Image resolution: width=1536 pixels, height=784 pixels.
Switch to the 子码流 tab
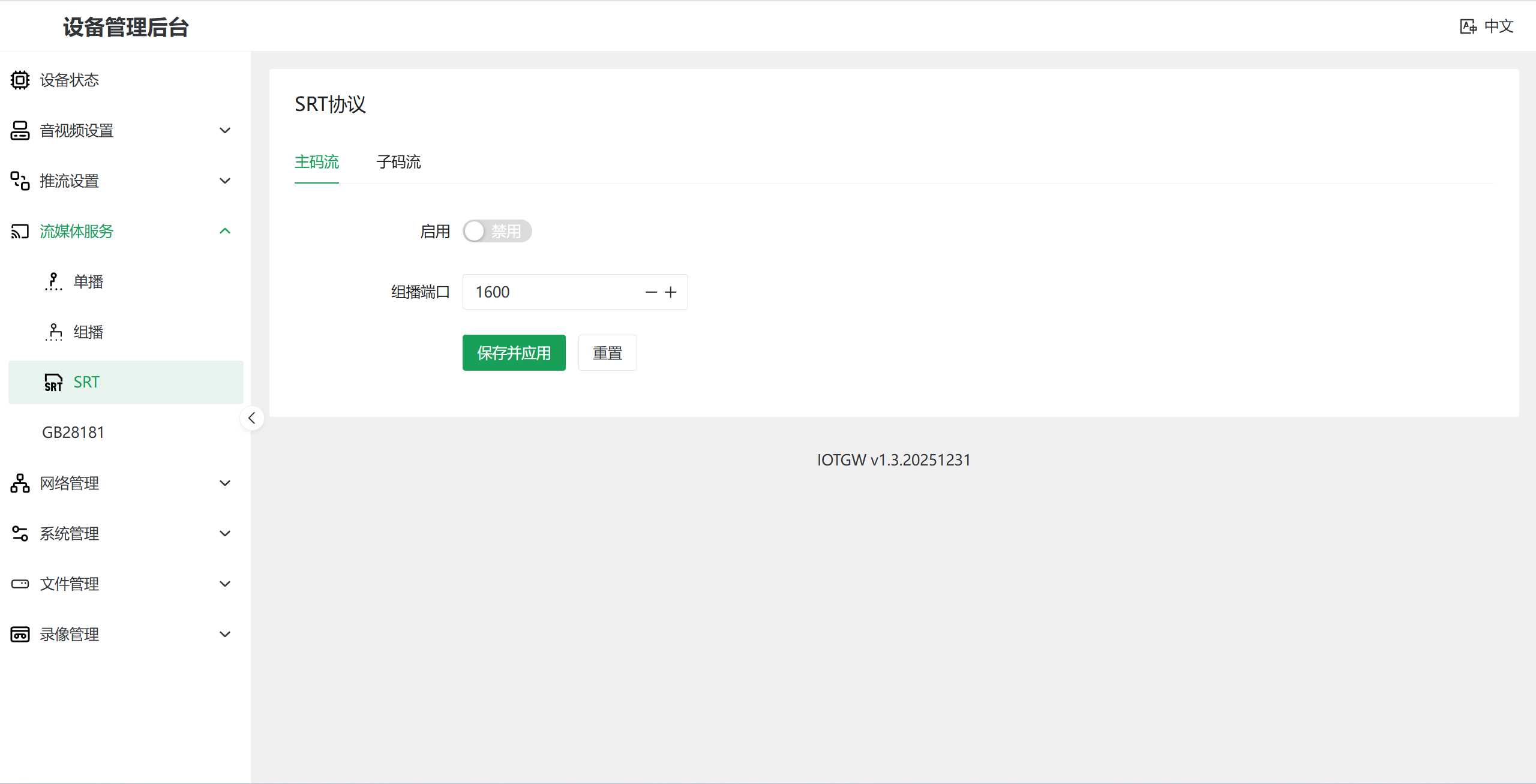(398, 162)
